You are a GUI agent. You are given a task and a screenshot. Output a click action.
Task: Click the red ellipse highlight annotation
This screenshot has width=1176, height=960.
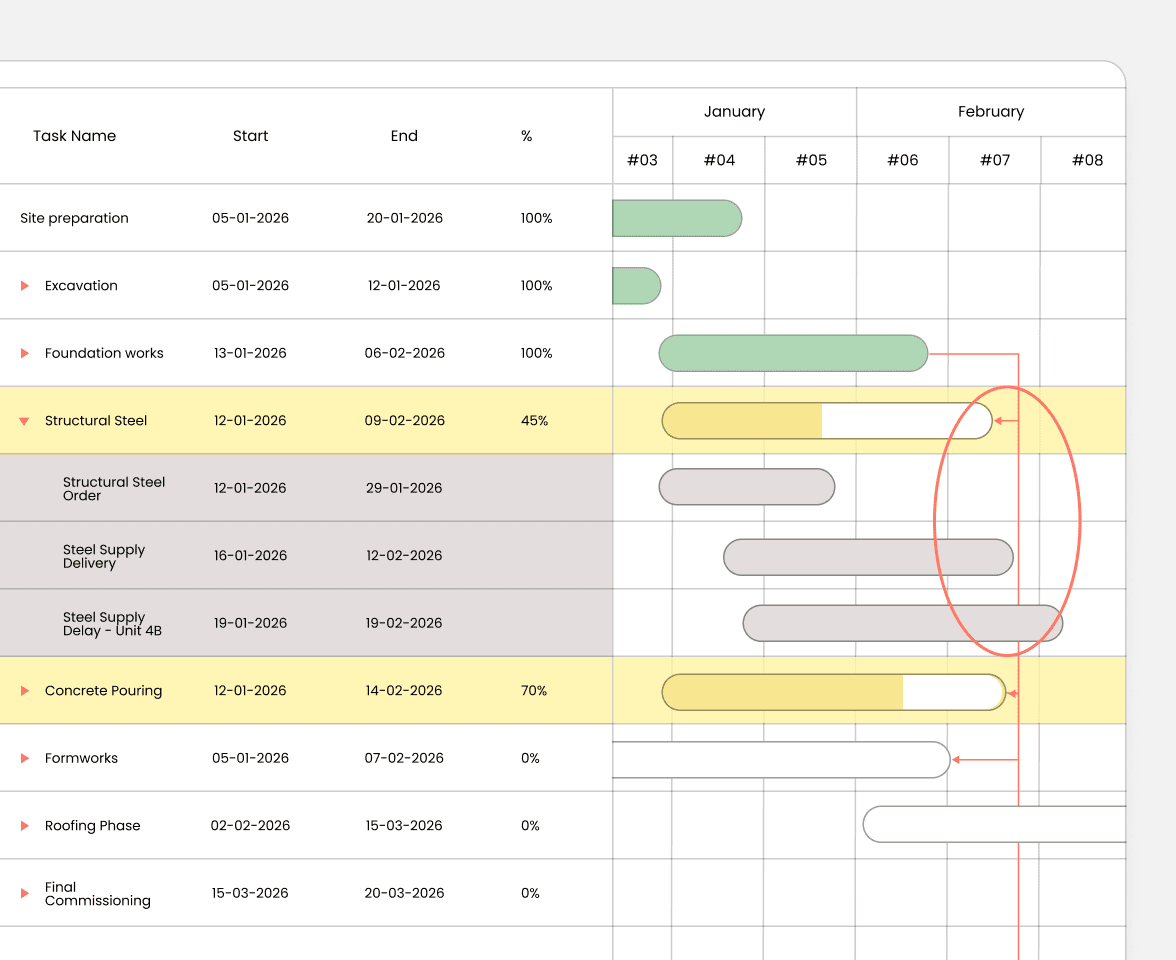1007,520
